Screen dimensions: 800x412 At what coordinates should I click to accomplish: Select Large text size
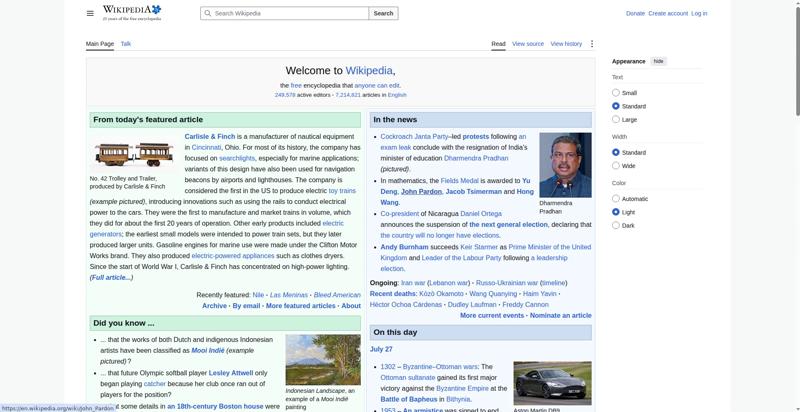[616, 119]
